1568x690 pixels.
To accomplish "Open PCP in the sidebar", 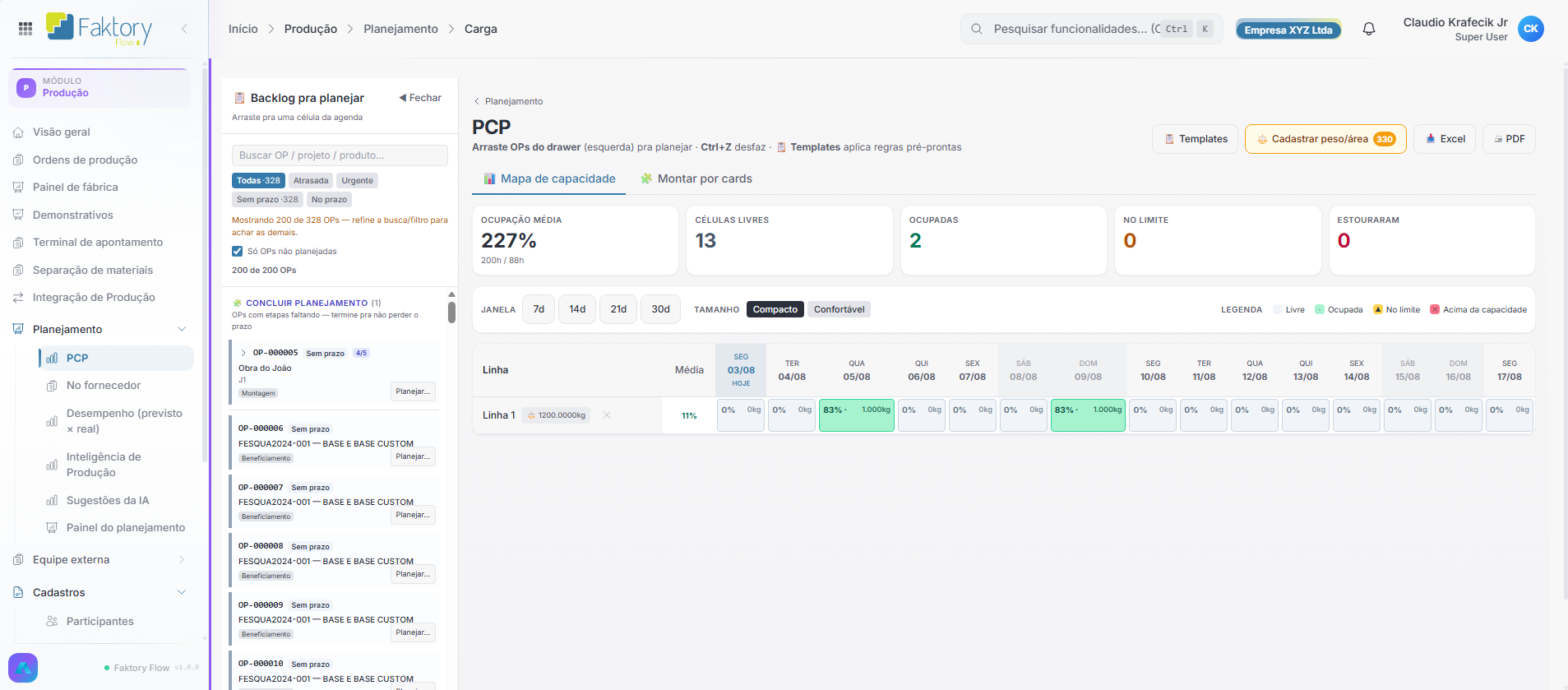I will tap(116, 359).
